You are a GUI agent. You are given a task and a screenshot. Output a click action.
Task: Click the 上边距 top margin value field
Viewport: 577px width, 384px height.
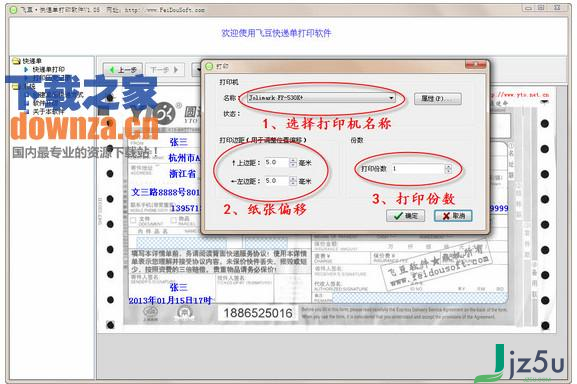[276, 162]
